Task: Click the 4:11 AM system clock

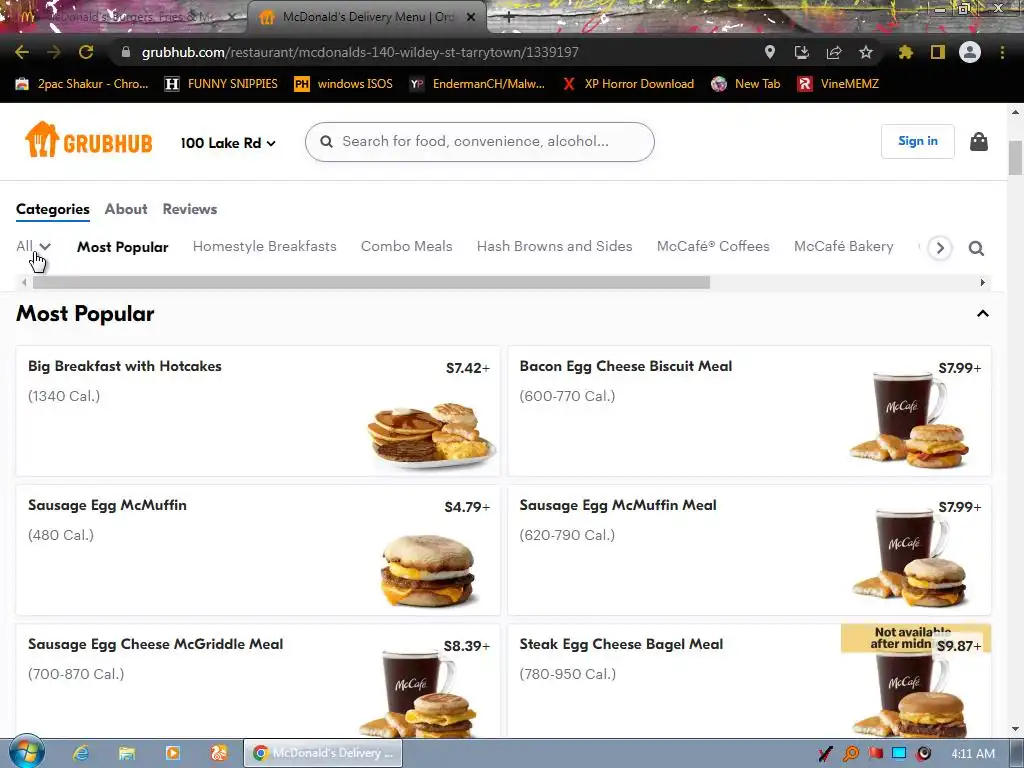Action: tap(972, 754)
